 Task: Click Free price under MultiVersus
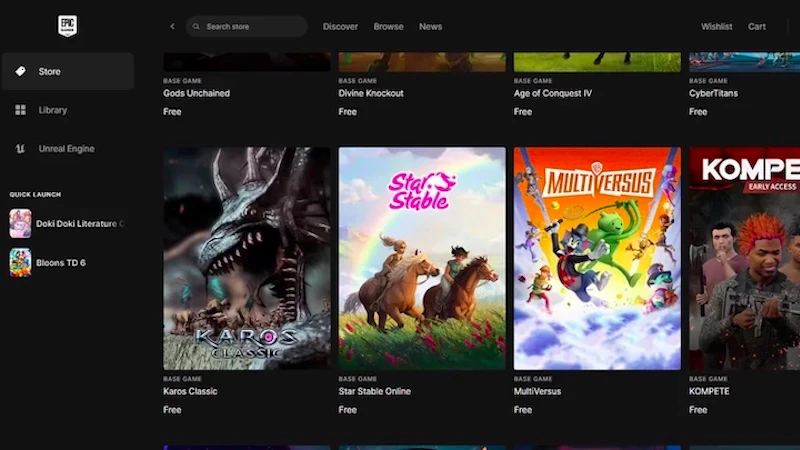tap(523, 410)
